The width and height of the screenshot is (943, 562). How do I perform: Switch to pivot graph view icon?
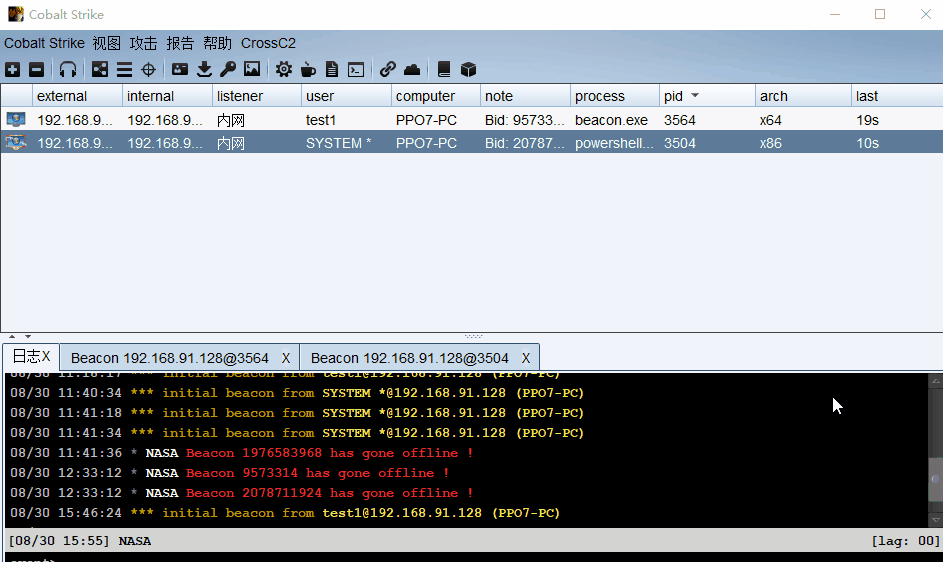[100, 70]
